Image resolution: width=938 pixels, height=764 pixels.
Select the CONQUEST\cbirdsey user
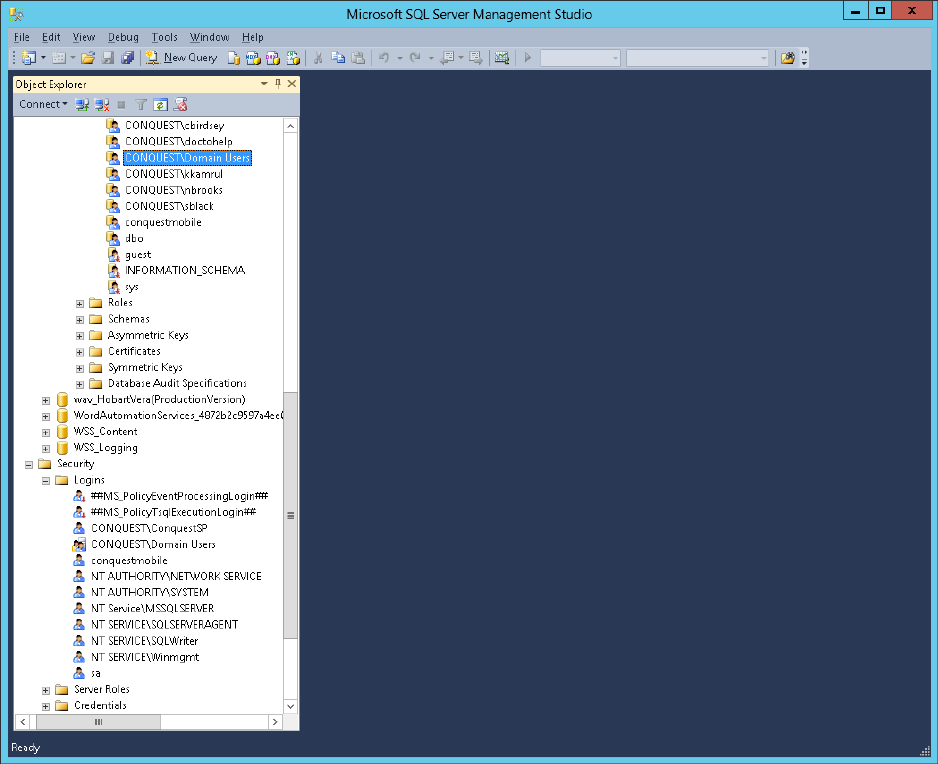pyautogui.click(x=175, y=126)
